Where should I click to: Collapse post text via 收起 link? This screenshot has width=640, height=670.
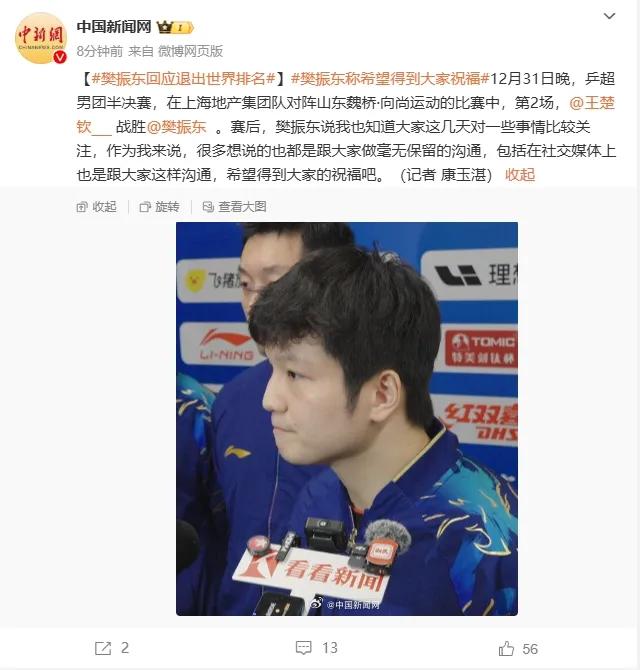point(520,175)
